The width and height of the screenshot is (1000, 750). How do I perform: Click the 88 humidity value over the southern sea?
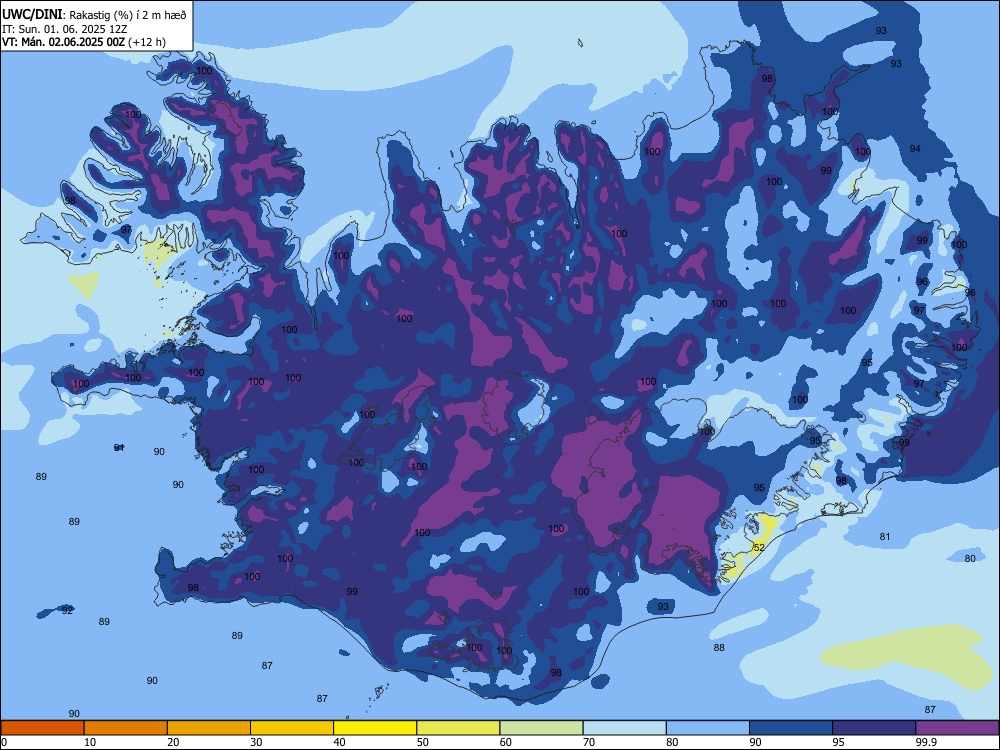(x=719, y=647)
